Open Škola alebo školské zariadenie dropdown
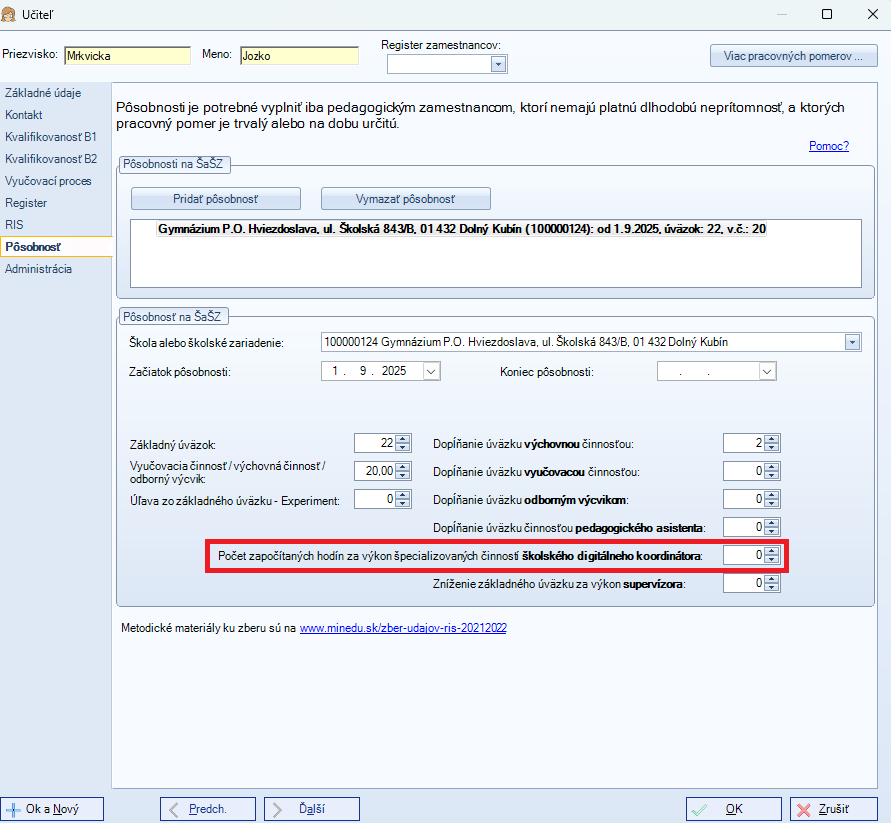This screenshot has height=823, width=891. coord(852,342)
